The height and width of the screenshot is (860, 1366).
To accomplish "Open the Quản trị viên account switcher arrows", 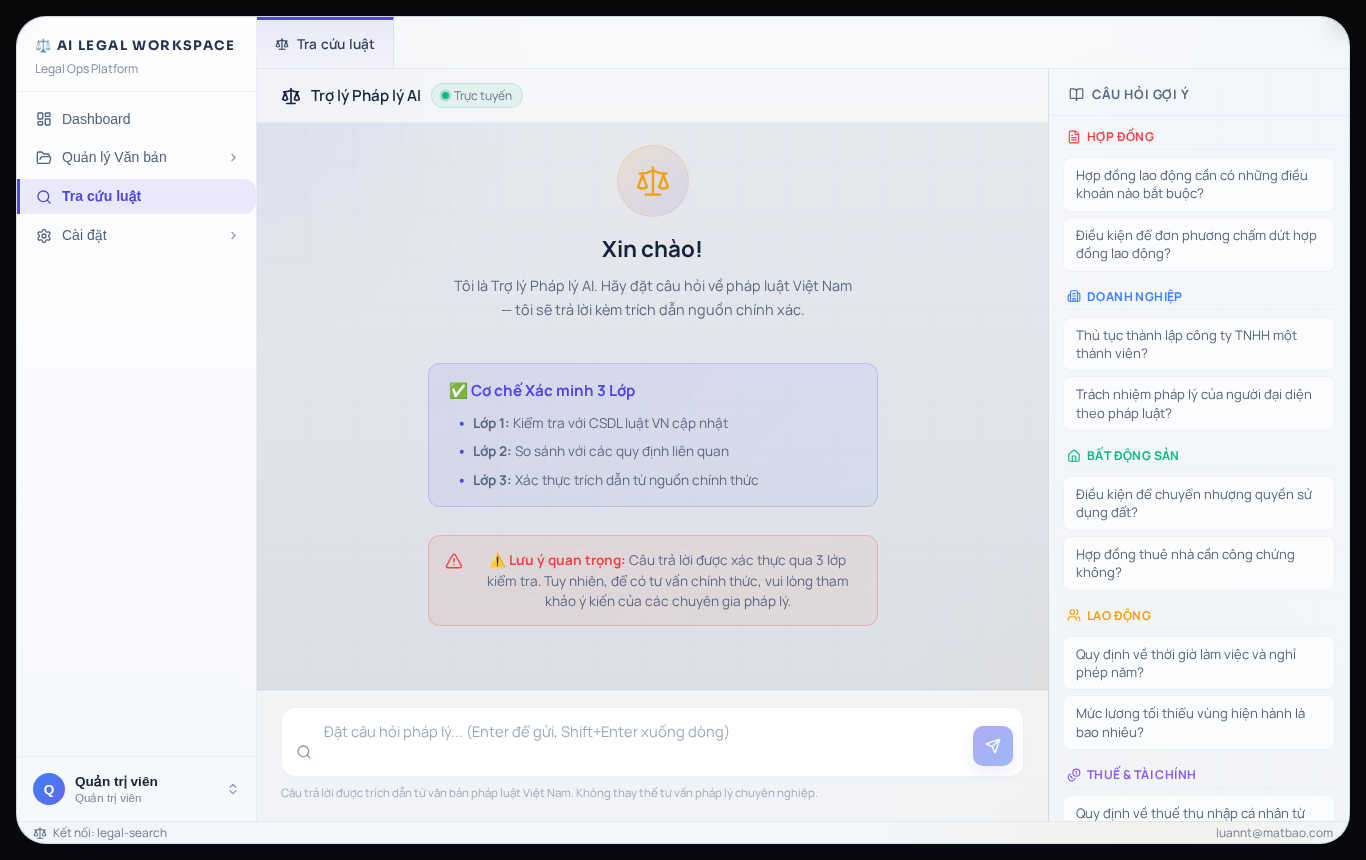I will 233,789.
